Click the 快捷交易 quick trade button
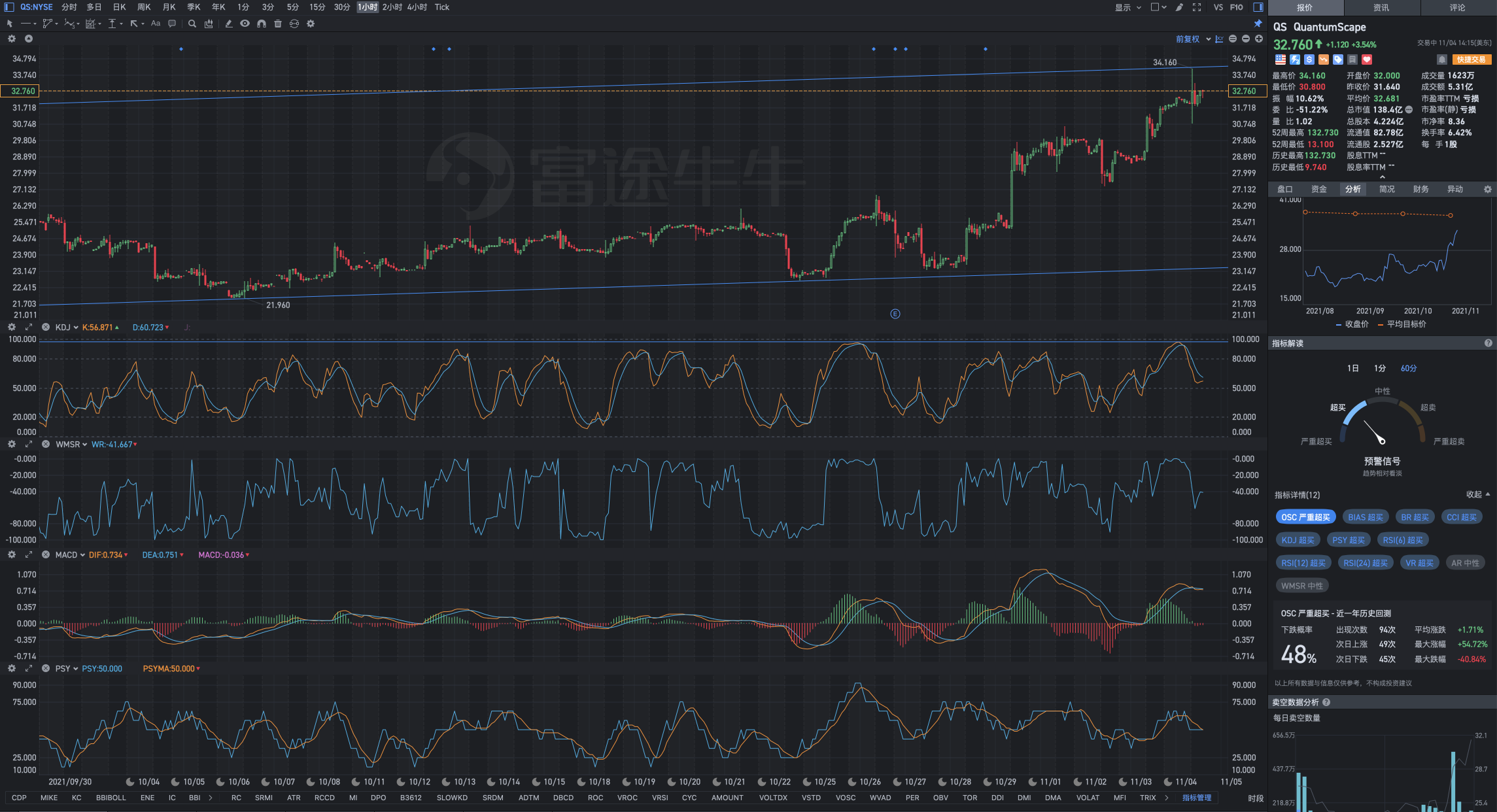 click(x=1471, y=59)
